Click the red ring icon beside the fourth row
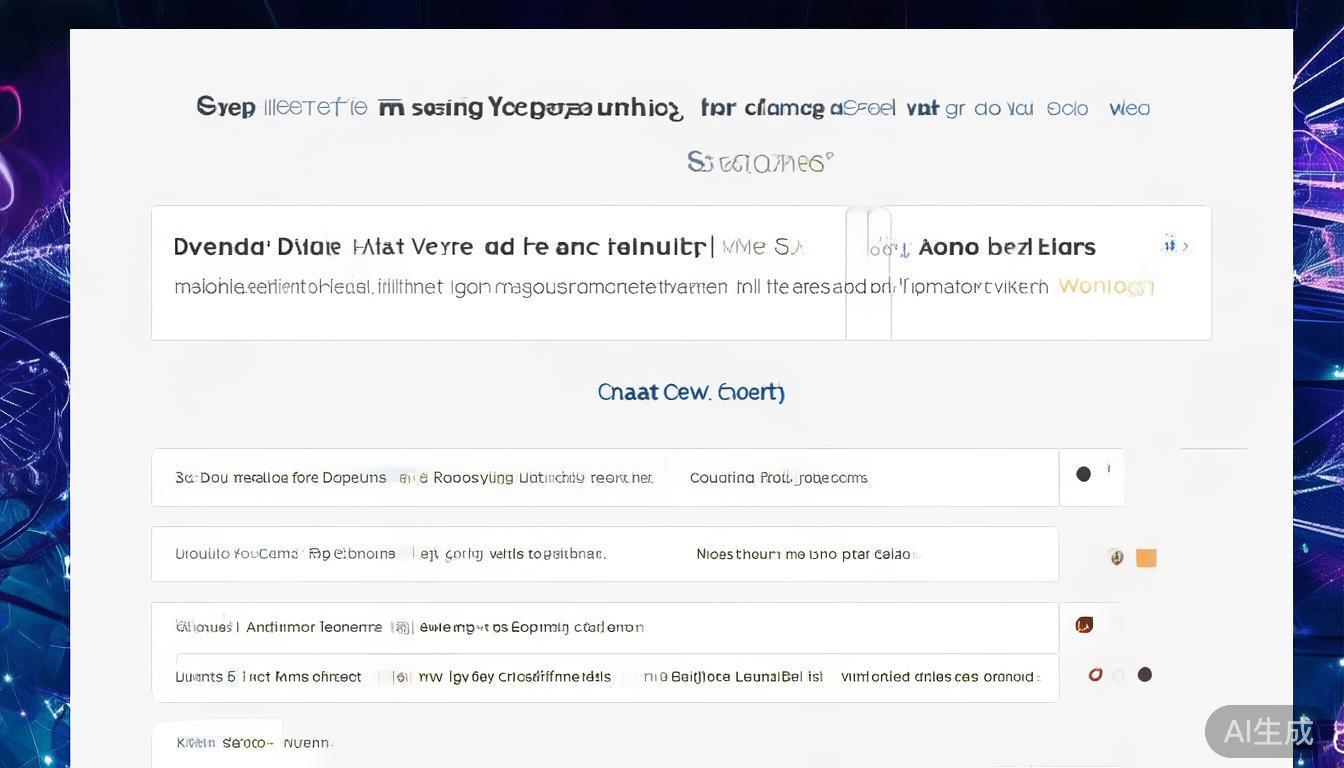The width and height of the screenshot is (1344, 768). (1095, 675)
